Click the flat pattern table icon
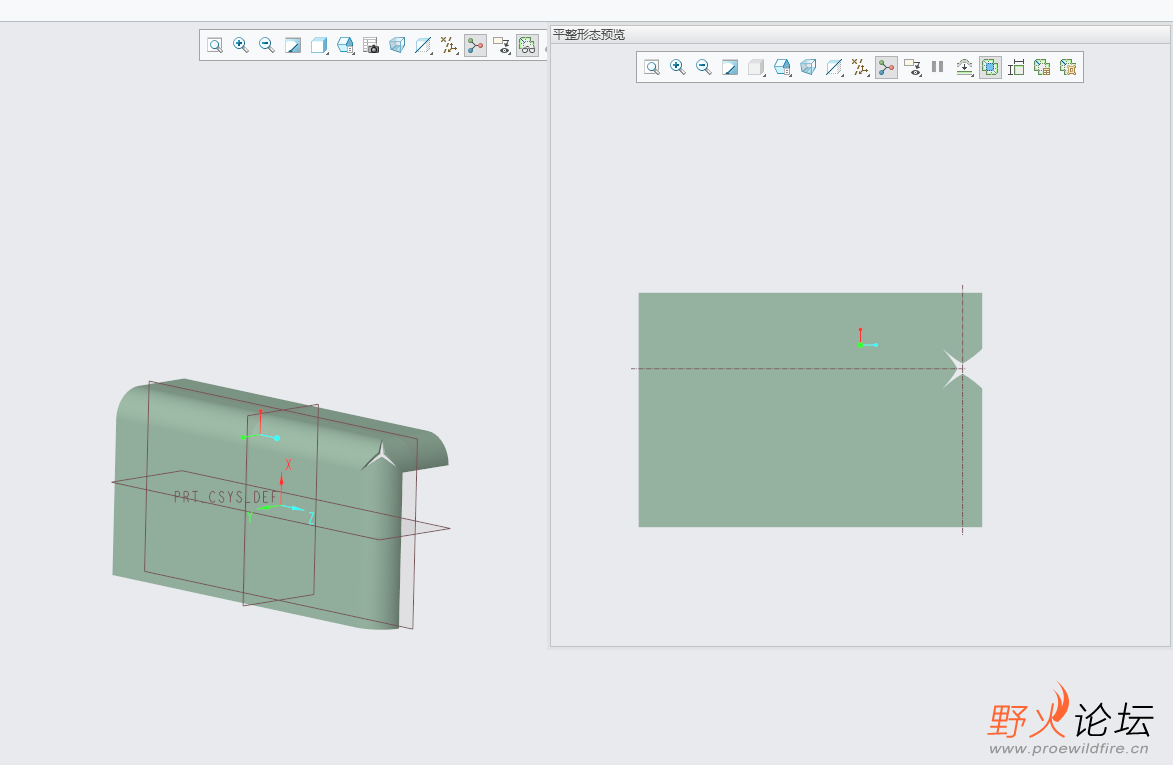Screen dimensions: 1173x765 click(1042, 67)
